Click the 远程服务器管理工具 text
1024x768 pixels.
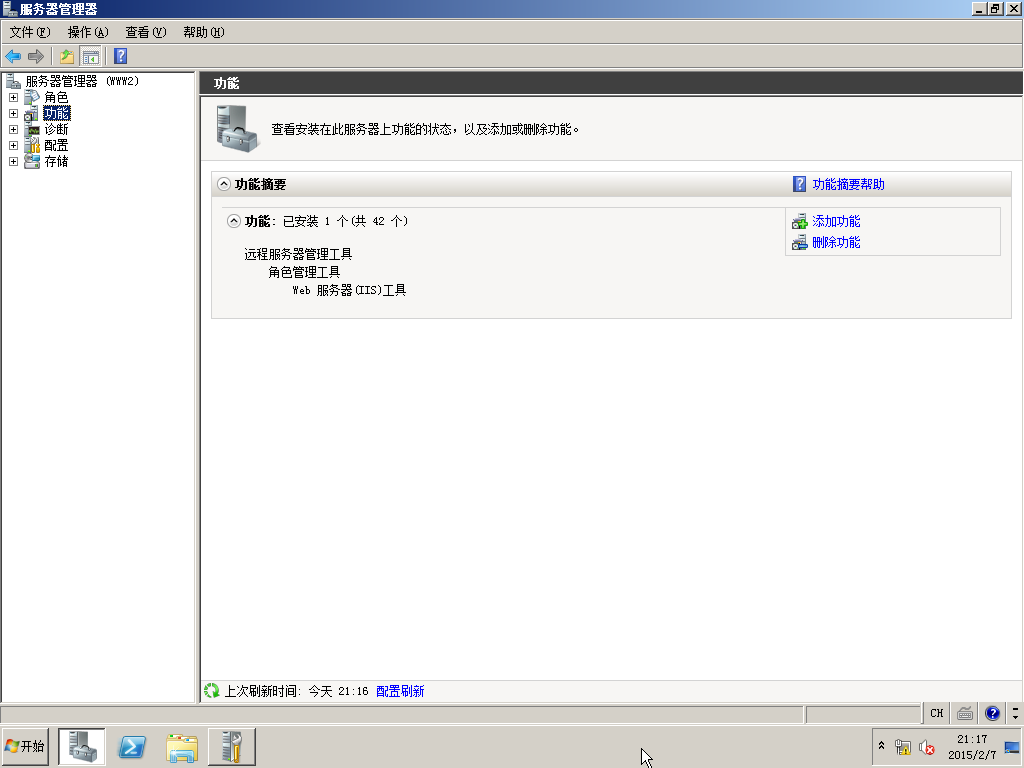[298, 254]
